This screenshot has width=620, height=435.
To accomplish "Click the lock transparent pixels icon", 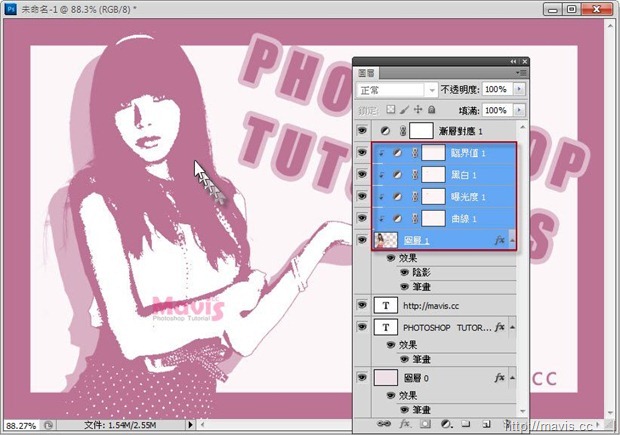I will (x=391, y=110).
